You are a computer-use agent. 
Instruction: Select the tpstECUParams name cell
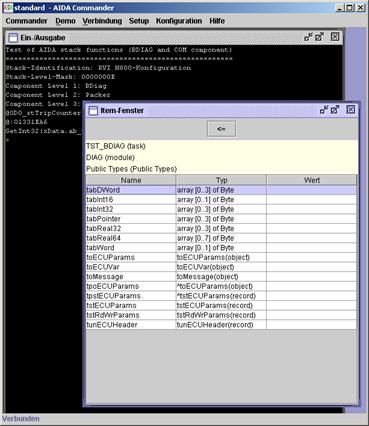(131, 296)
